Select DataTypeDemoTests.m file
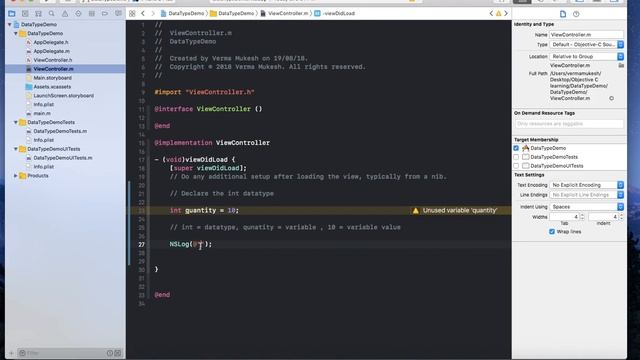The width and height of the screenshot is (640, 360). tap(60, 131)
